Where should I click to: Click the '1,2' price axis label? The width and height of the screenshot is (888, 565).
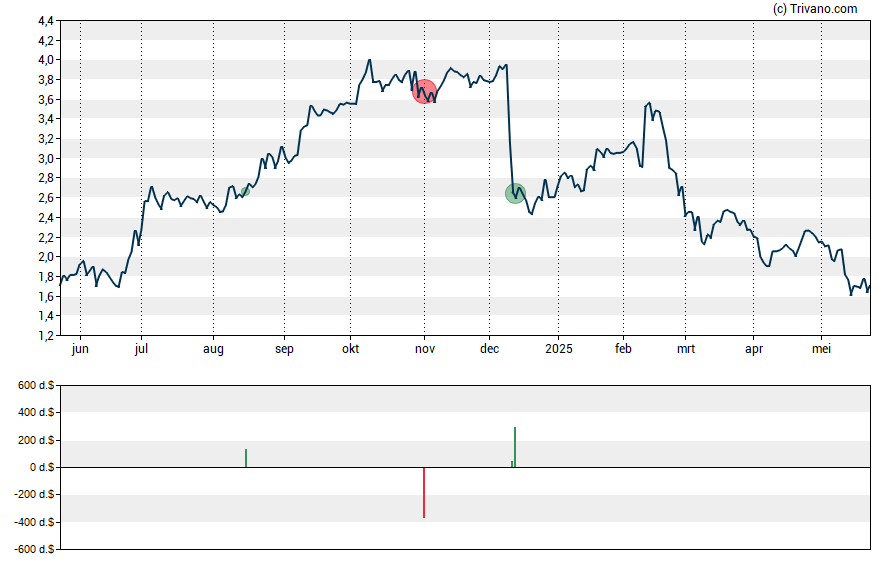click(x=46, y=336)
